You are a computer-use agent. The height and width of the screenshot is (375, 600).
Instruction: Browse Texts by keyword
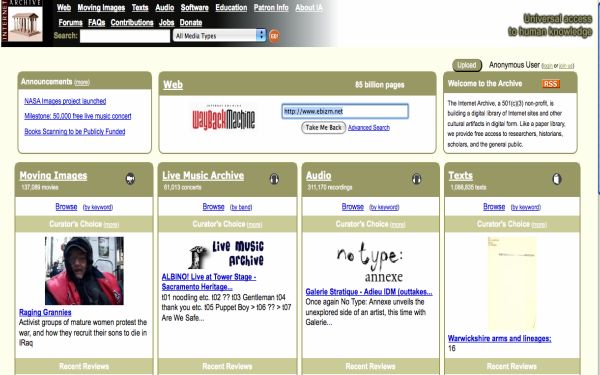[x=526, y=207]
